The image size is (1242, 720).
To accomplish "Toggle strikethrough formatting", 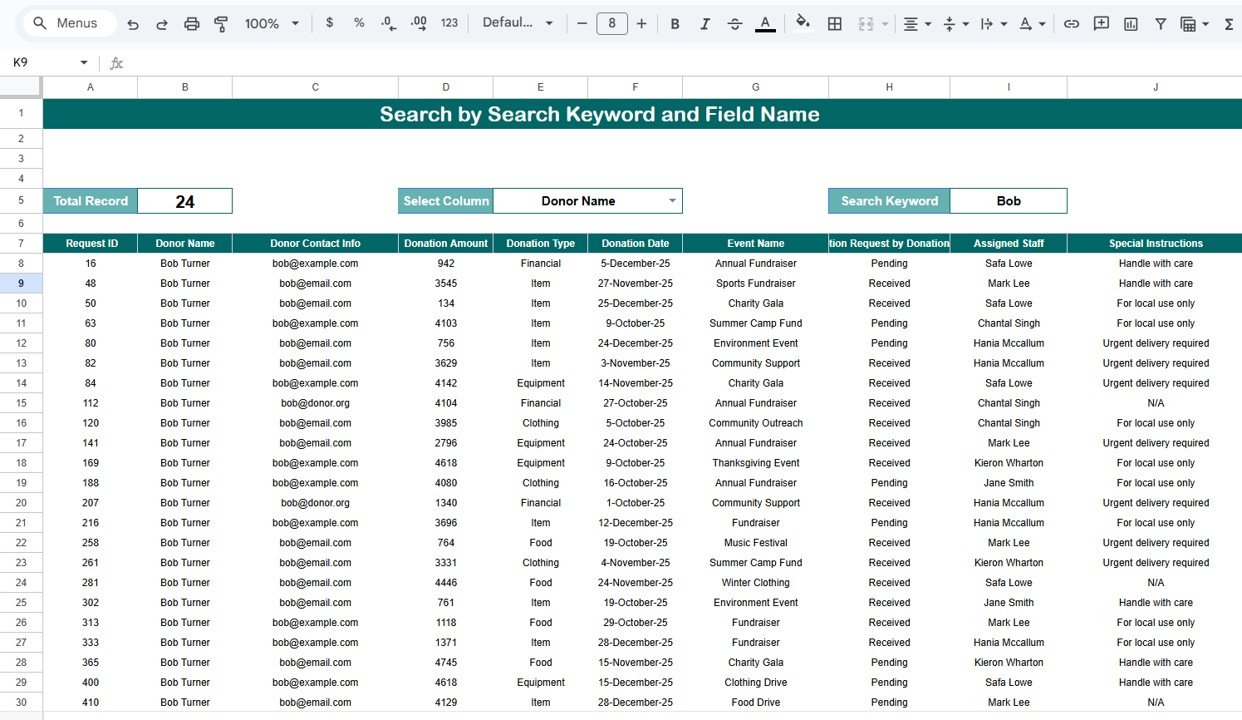I will [x=735, y=23].
